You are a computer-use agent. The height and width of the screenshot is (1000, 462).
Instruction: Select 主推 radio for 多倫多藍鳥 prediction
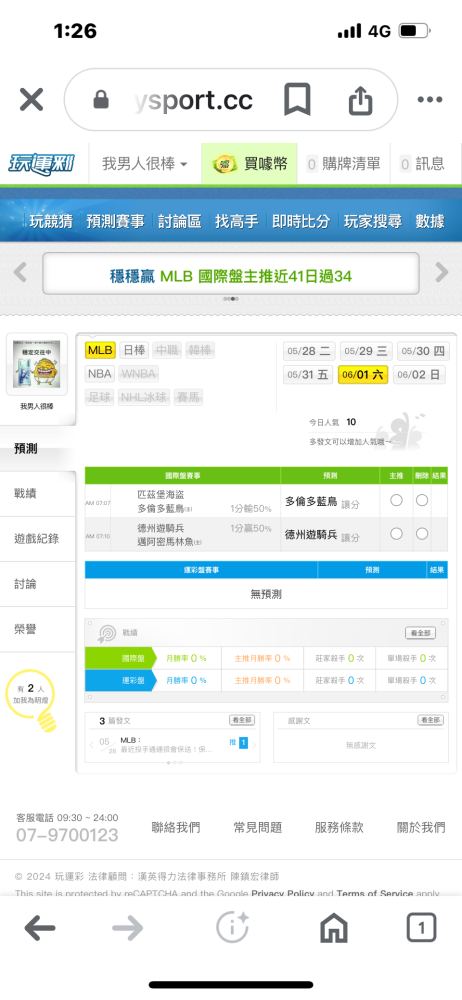point(396,500)
